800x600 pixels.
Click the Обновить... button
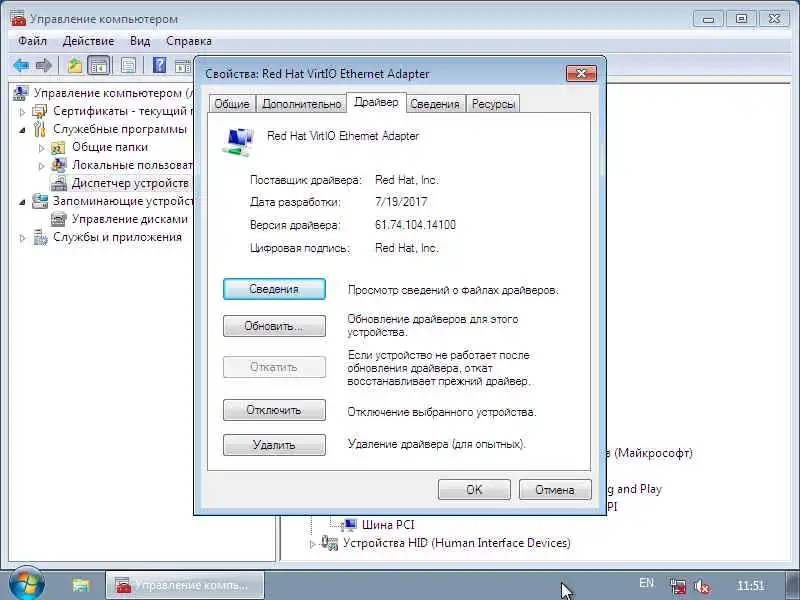tap(274, 326)
